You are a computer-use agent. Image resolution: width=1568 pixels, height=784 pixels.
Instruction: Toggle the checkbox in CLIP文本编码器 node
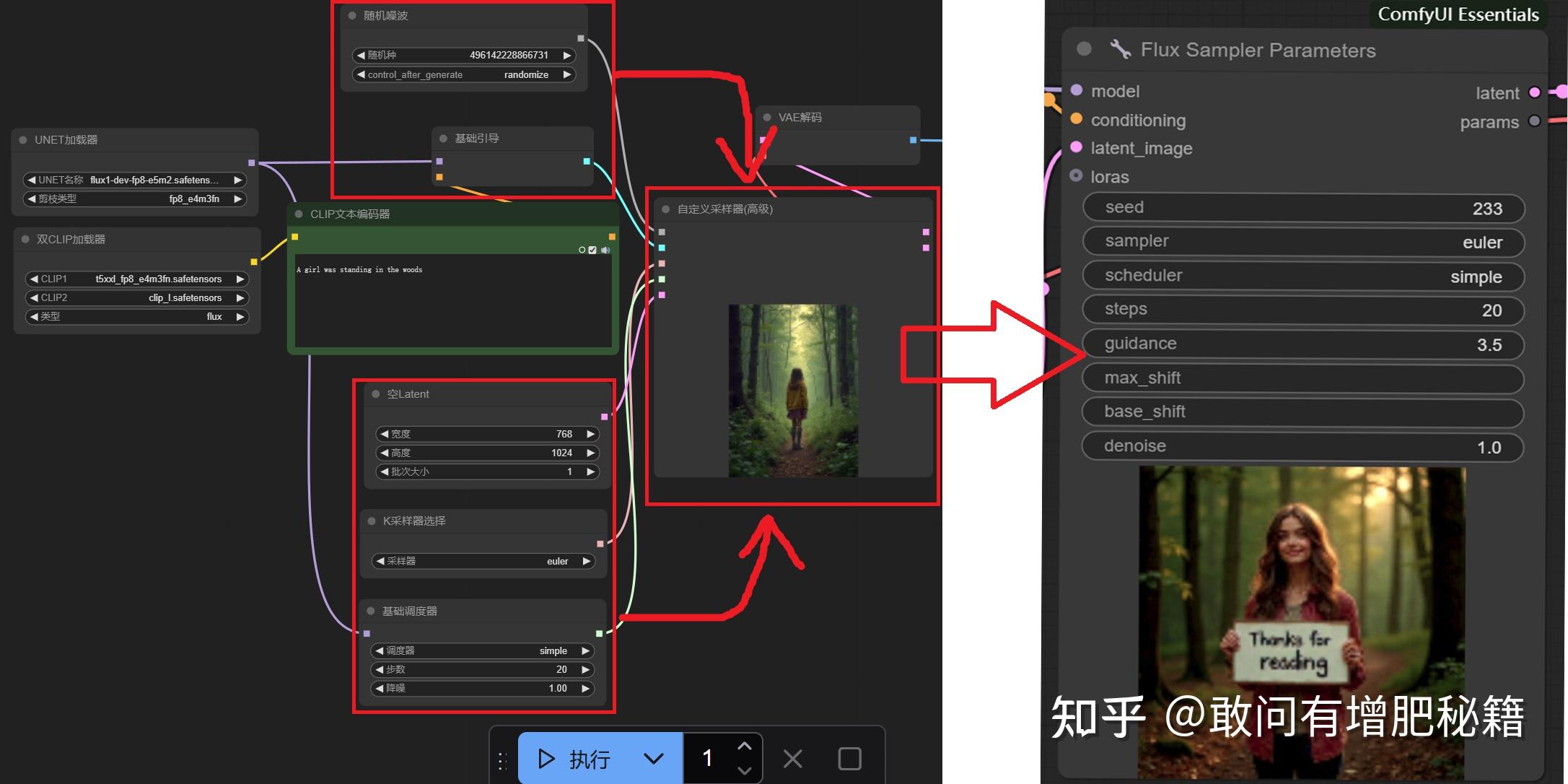(x=592, y=250)
